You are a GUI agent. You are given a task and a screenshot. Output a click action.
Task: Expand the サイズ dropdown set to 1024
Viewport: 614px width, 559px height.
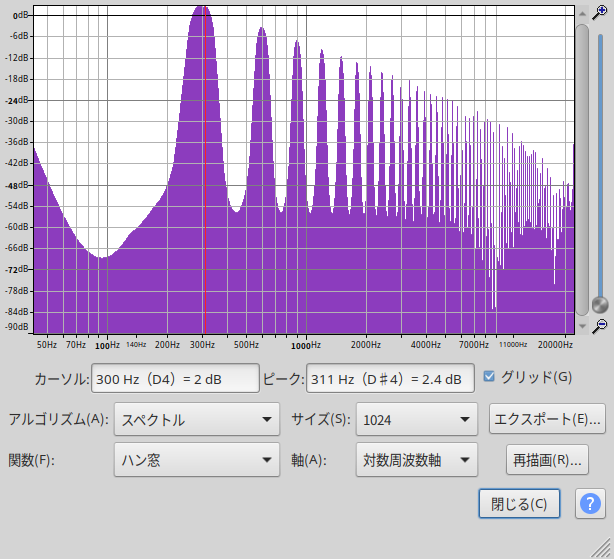pyautogui.click(x=417, y=420)
